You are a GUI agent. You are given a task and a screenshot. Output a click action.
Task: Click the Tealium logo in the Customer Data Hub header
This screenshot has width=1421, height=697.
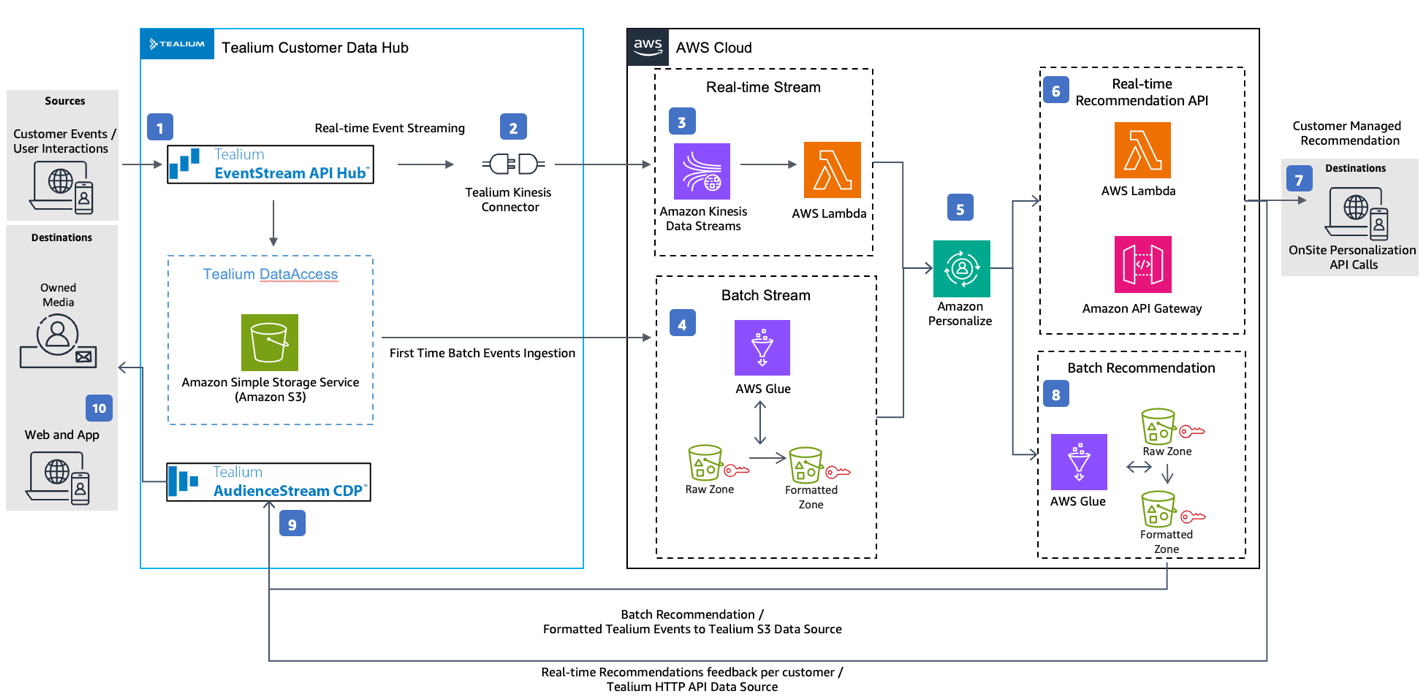(x=177, y=44)
